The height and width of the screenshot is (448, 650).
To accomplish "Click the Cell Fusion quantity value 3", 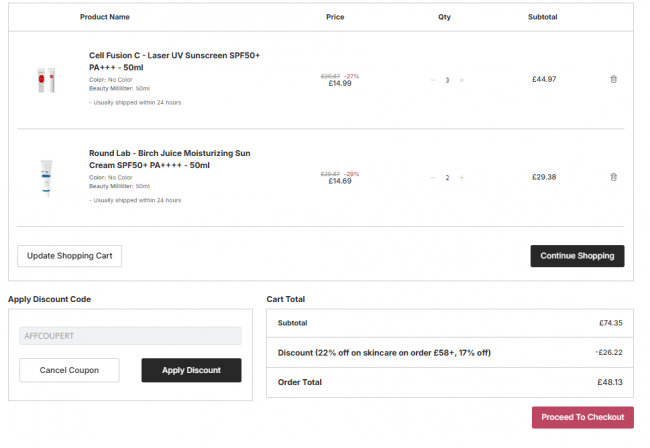I will (x=447, y=80).
